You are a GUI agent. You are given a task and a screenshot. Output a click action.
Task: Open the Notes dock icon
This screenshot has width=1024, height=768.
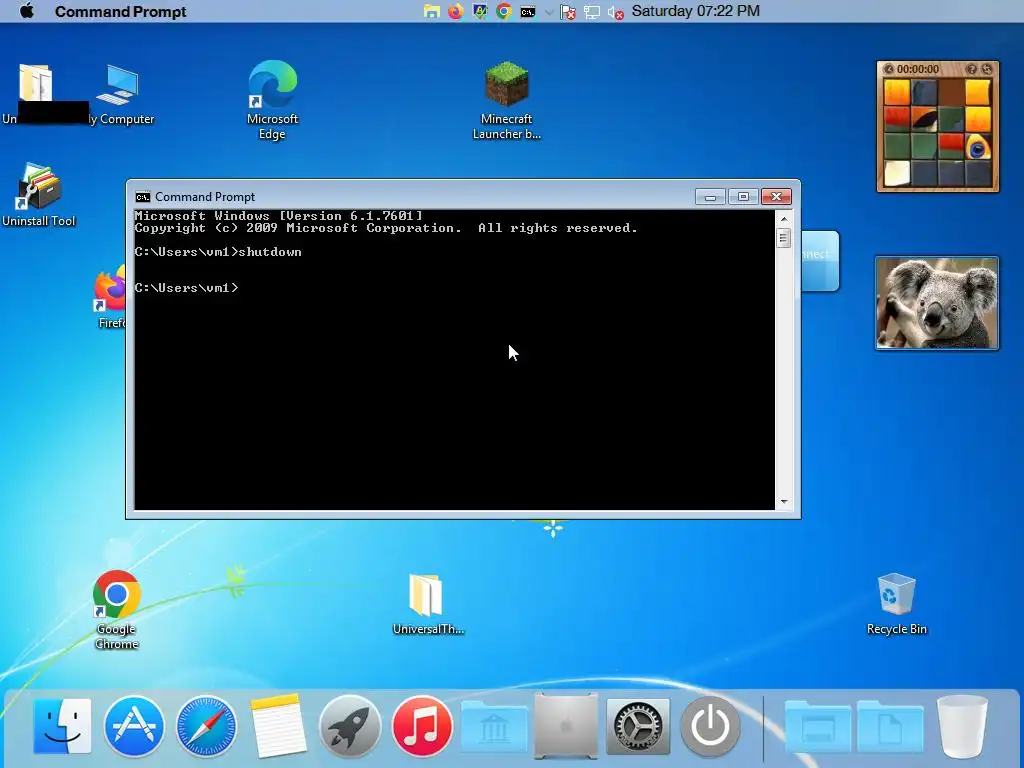click(278, 726)
